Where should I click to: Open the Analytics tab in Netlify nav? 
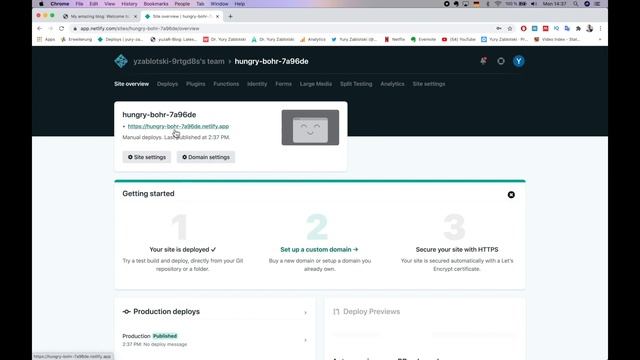click(392, 84)
